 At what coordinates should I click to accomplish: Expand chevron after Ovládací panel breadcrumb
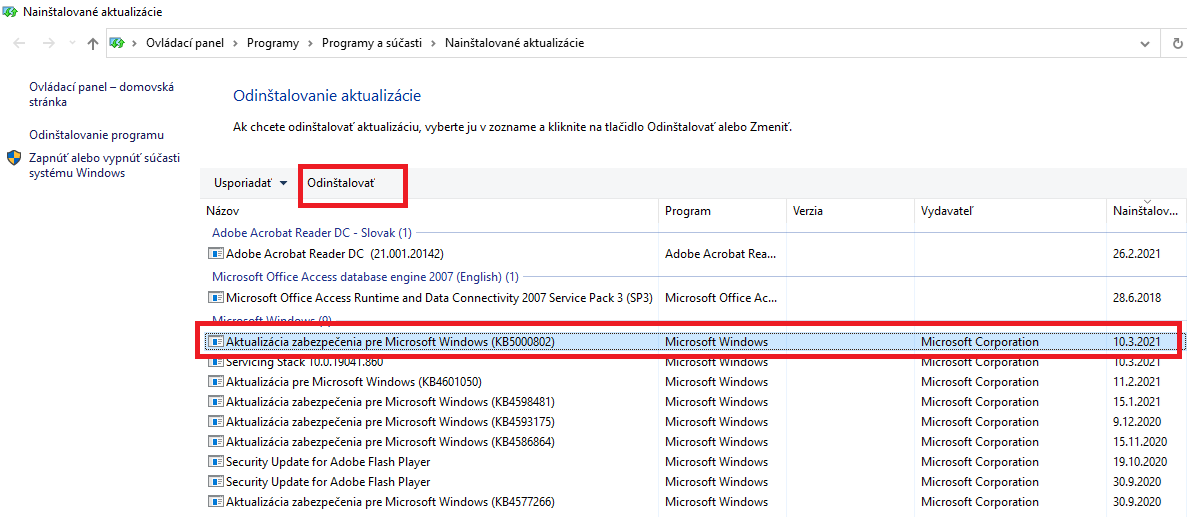point(235,43)
